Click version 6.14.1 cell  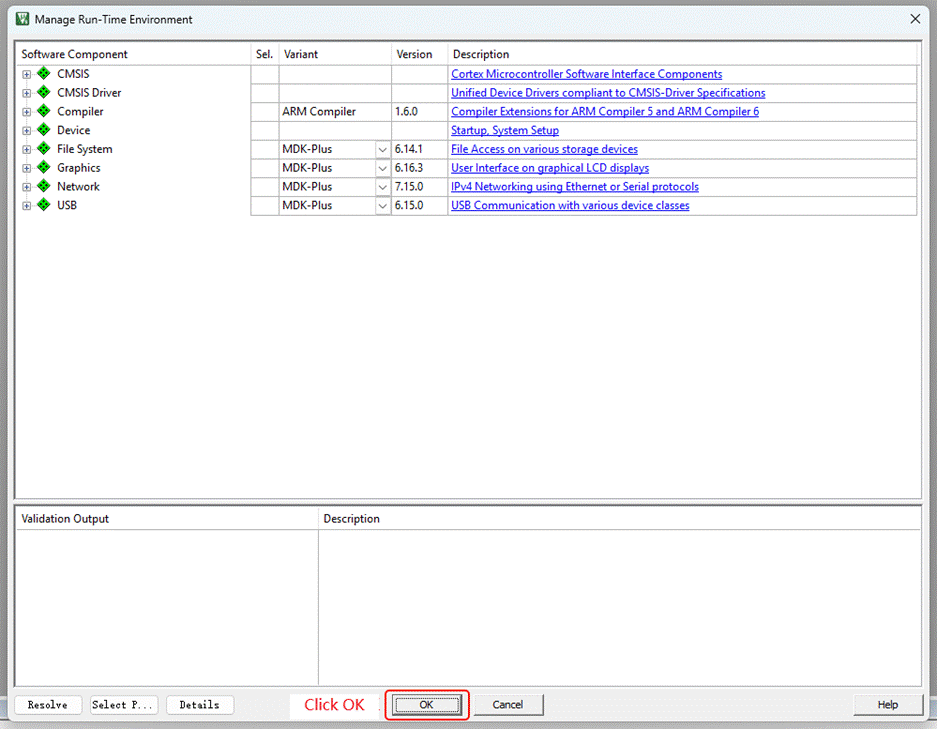click(x=419, y=149)
